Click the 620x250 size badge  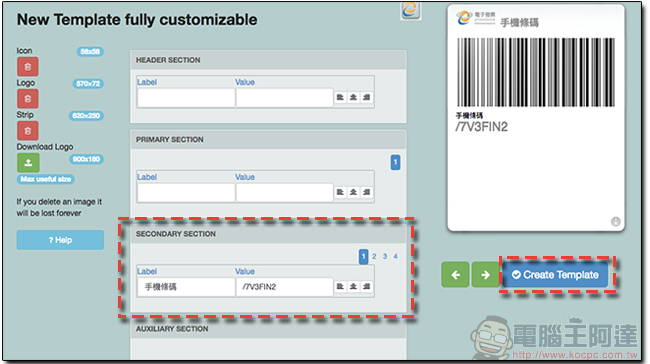(86, 116)
